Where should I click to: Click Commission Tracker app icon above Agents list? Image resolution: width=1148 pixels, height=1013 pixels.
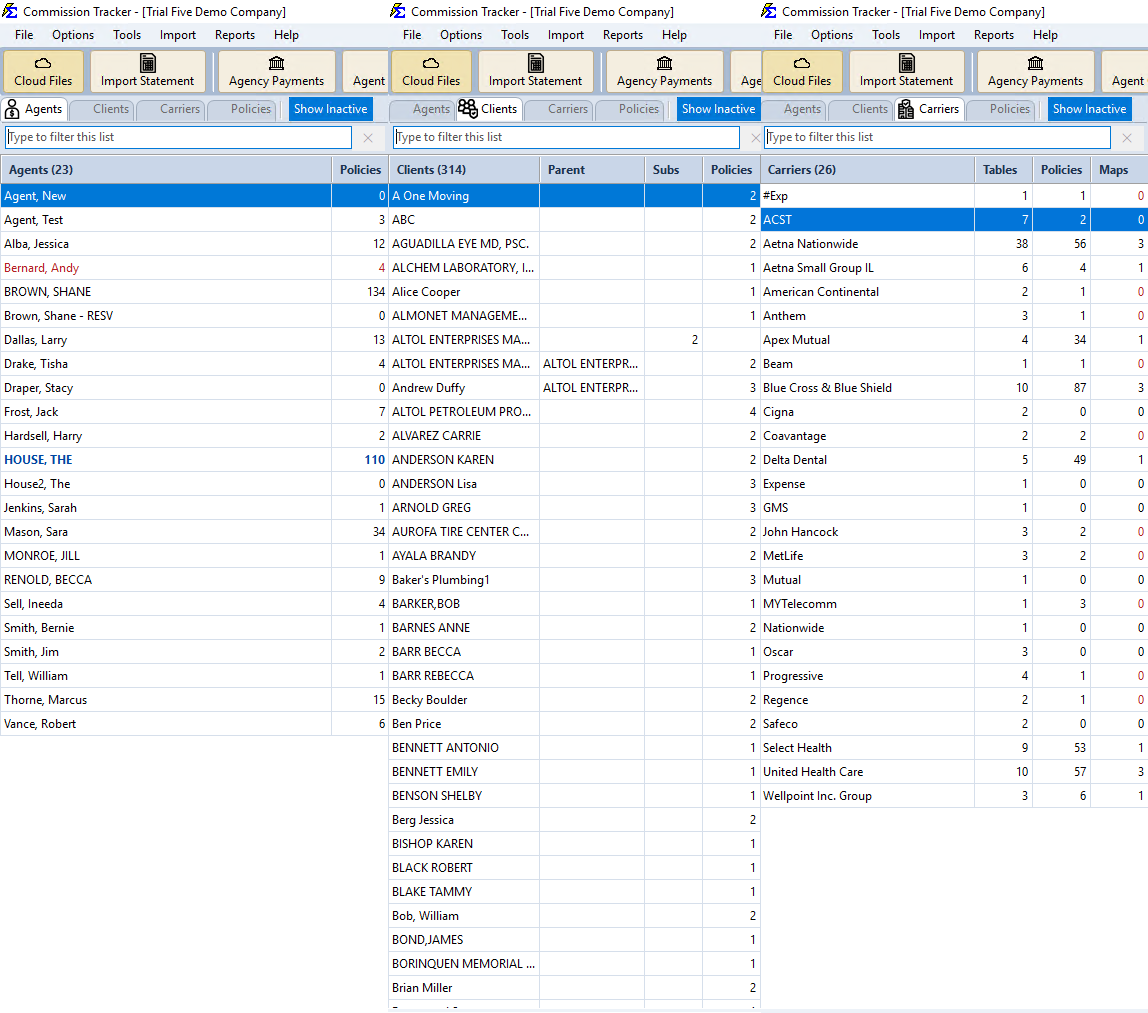(x=10, y=11)
